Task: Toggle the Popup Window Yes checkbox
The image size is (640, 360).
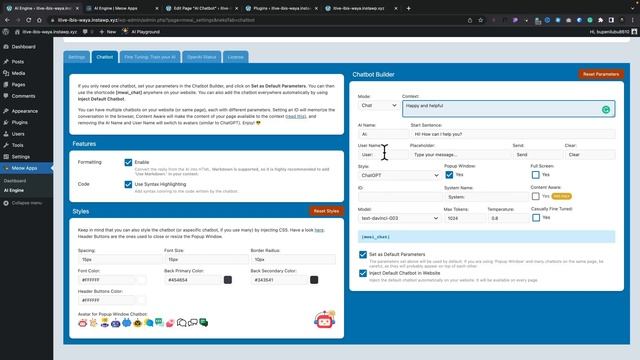Action: click(x=449, y=175)
